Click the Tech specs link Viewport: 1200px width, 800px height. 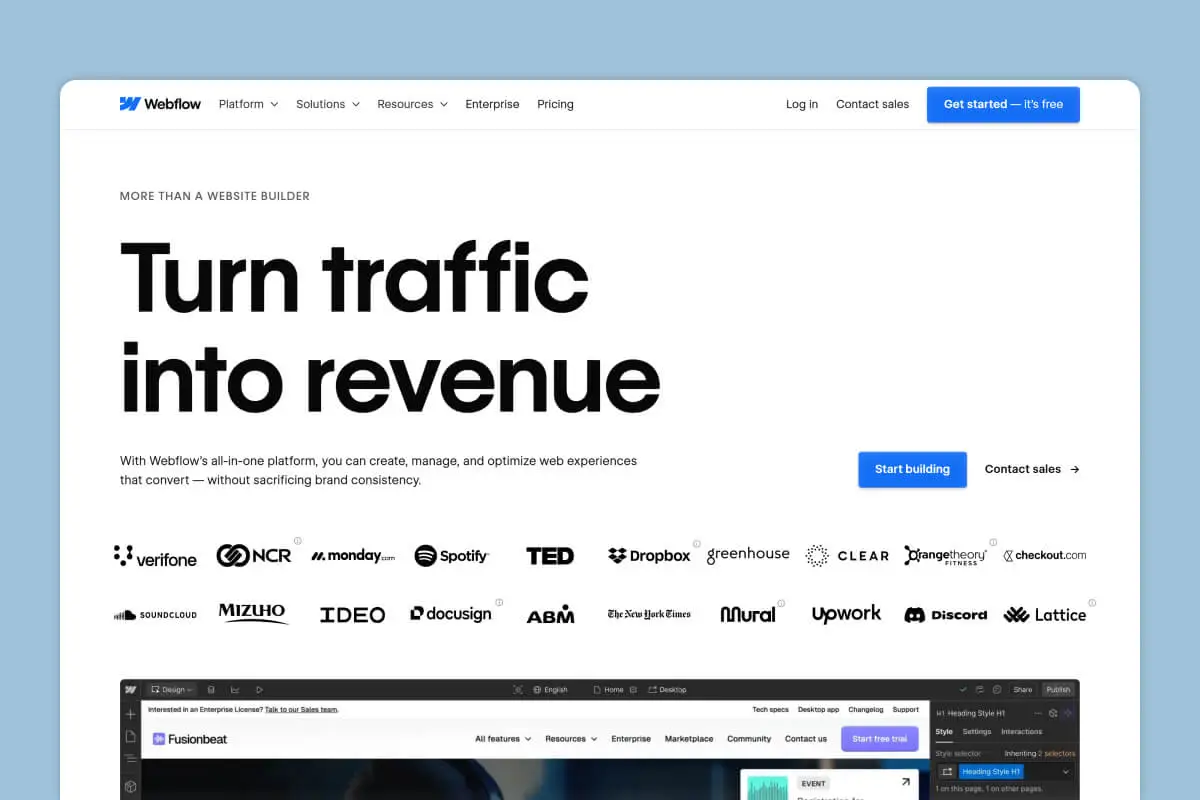coord(770,709)
